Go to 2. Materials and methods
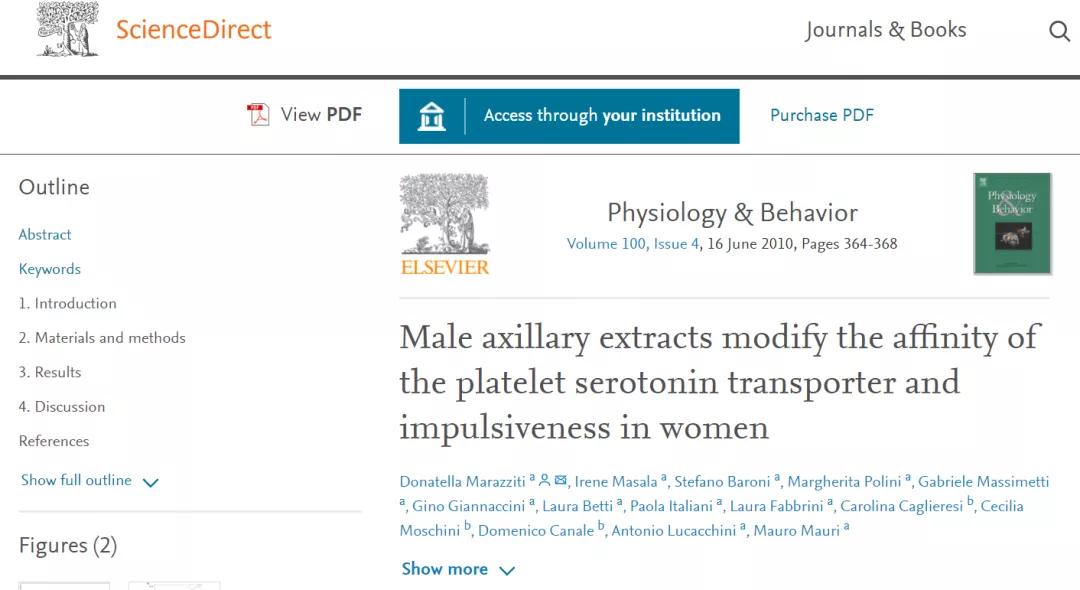1080x590 pixels. [x=102, y=338]
